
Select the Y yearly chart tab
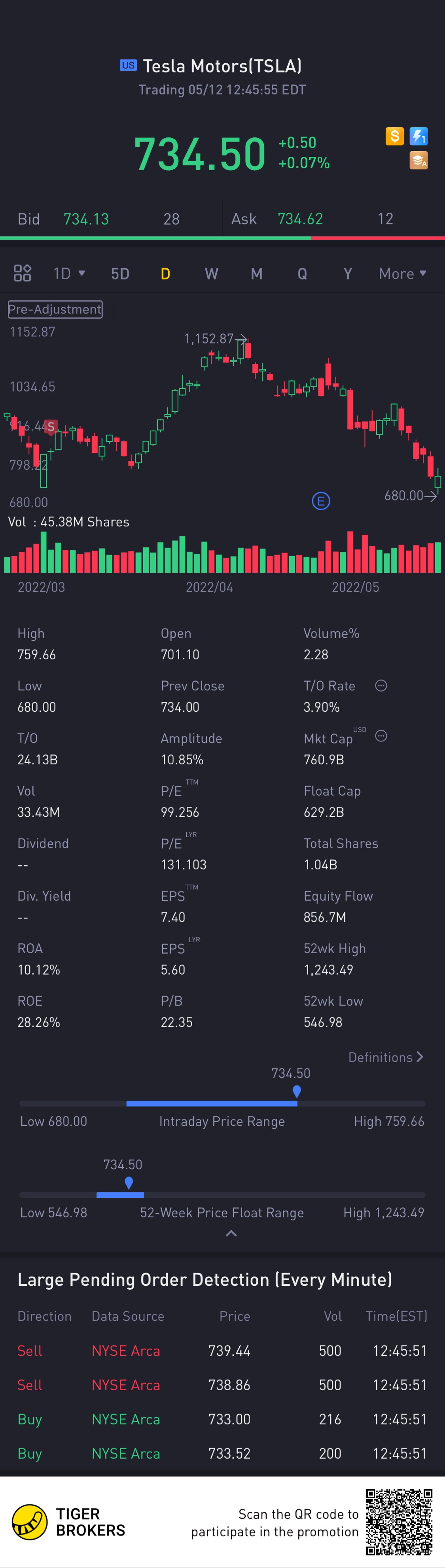(348, 273)
